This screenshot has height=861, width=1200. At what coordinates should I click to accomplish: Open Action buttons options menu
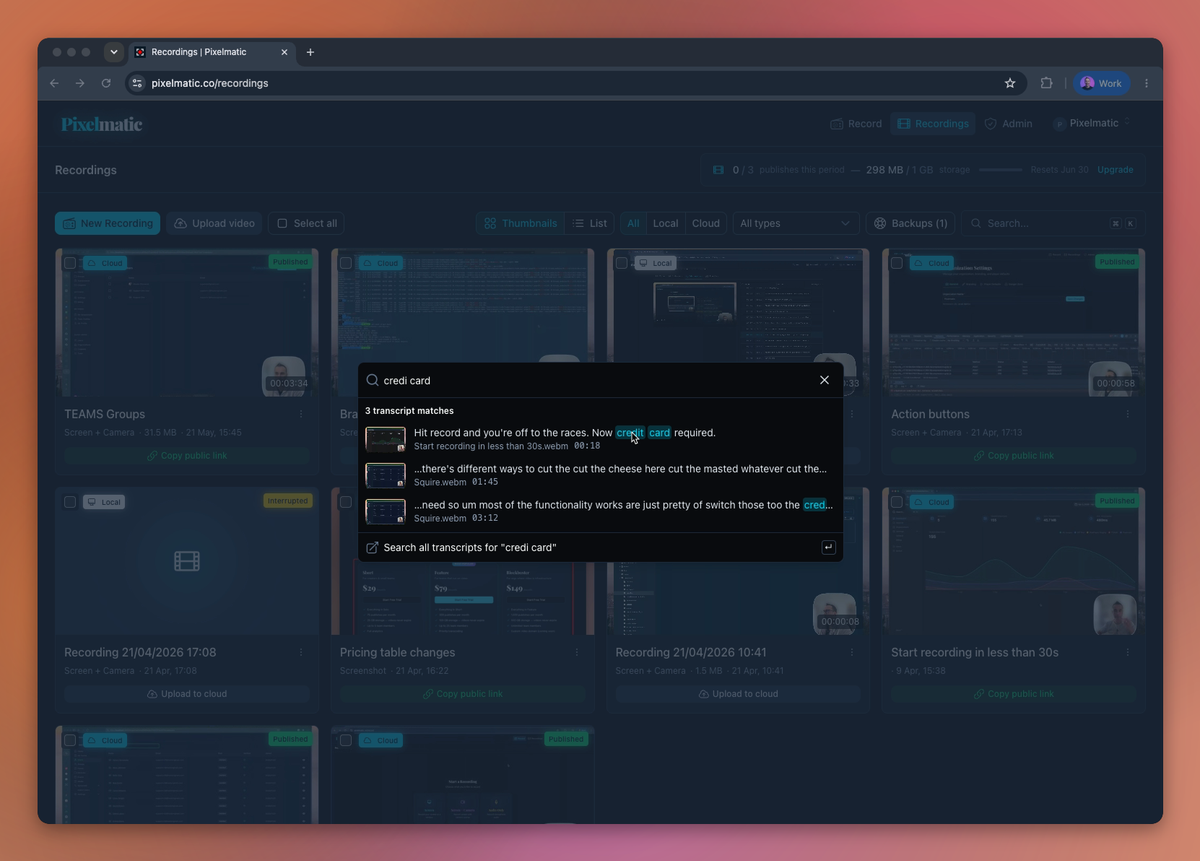pos(1128,414)
